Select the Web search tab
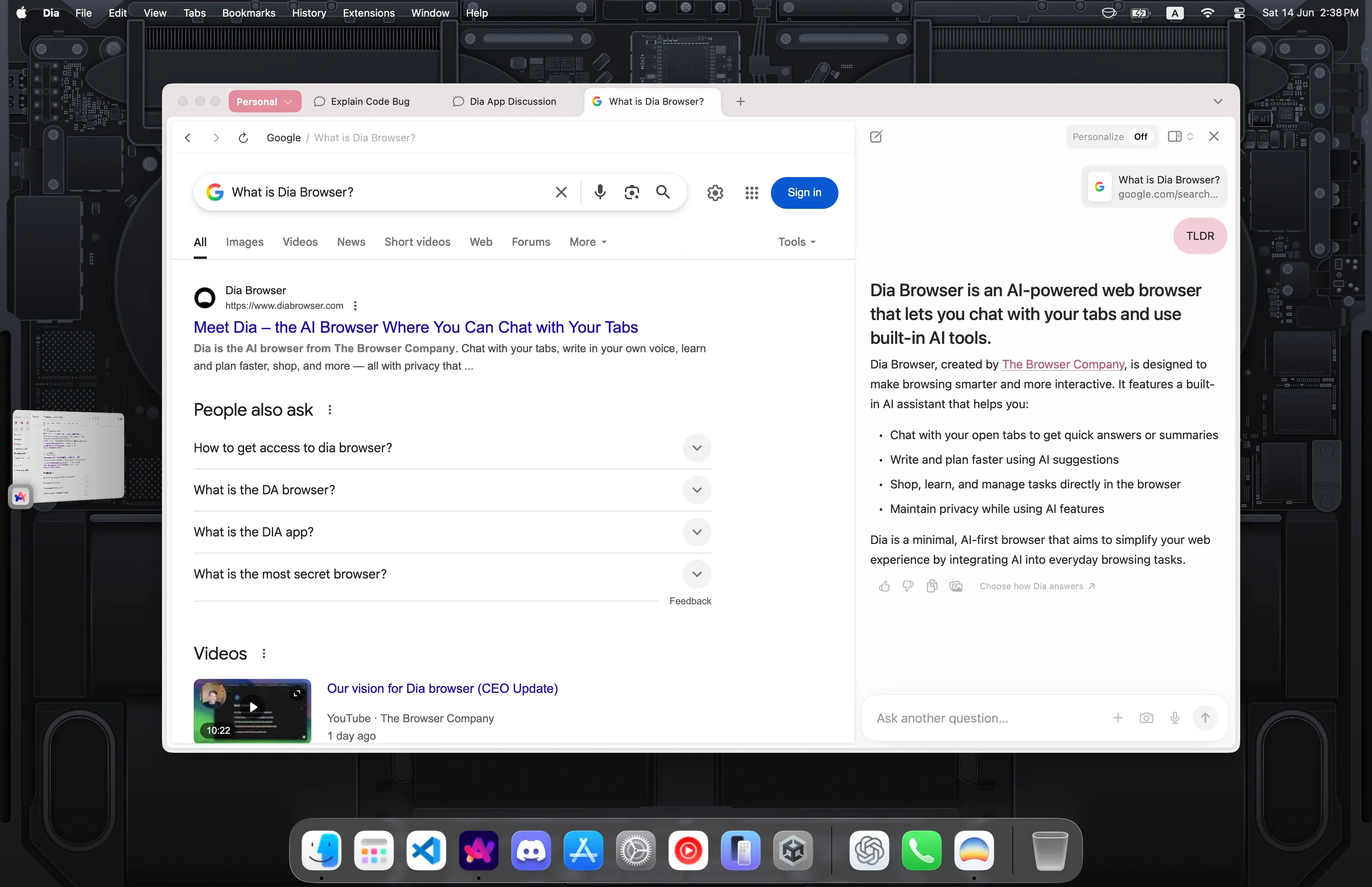The image size is (1372, 887). (481, 242)
